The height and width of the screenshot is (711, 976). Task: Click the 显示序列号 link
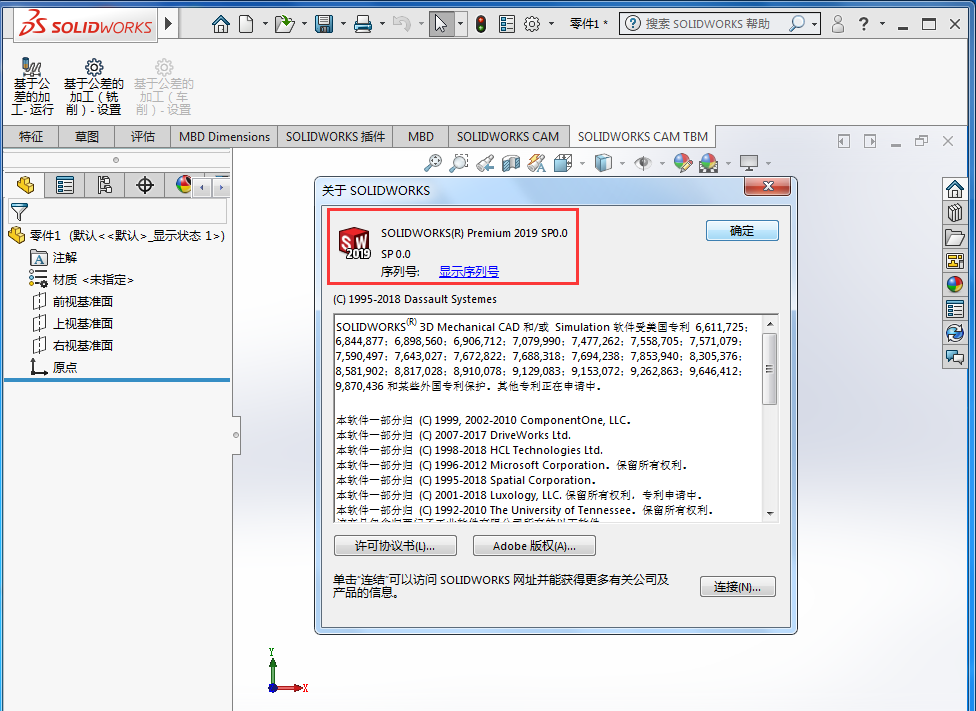[x=469, y=271]
